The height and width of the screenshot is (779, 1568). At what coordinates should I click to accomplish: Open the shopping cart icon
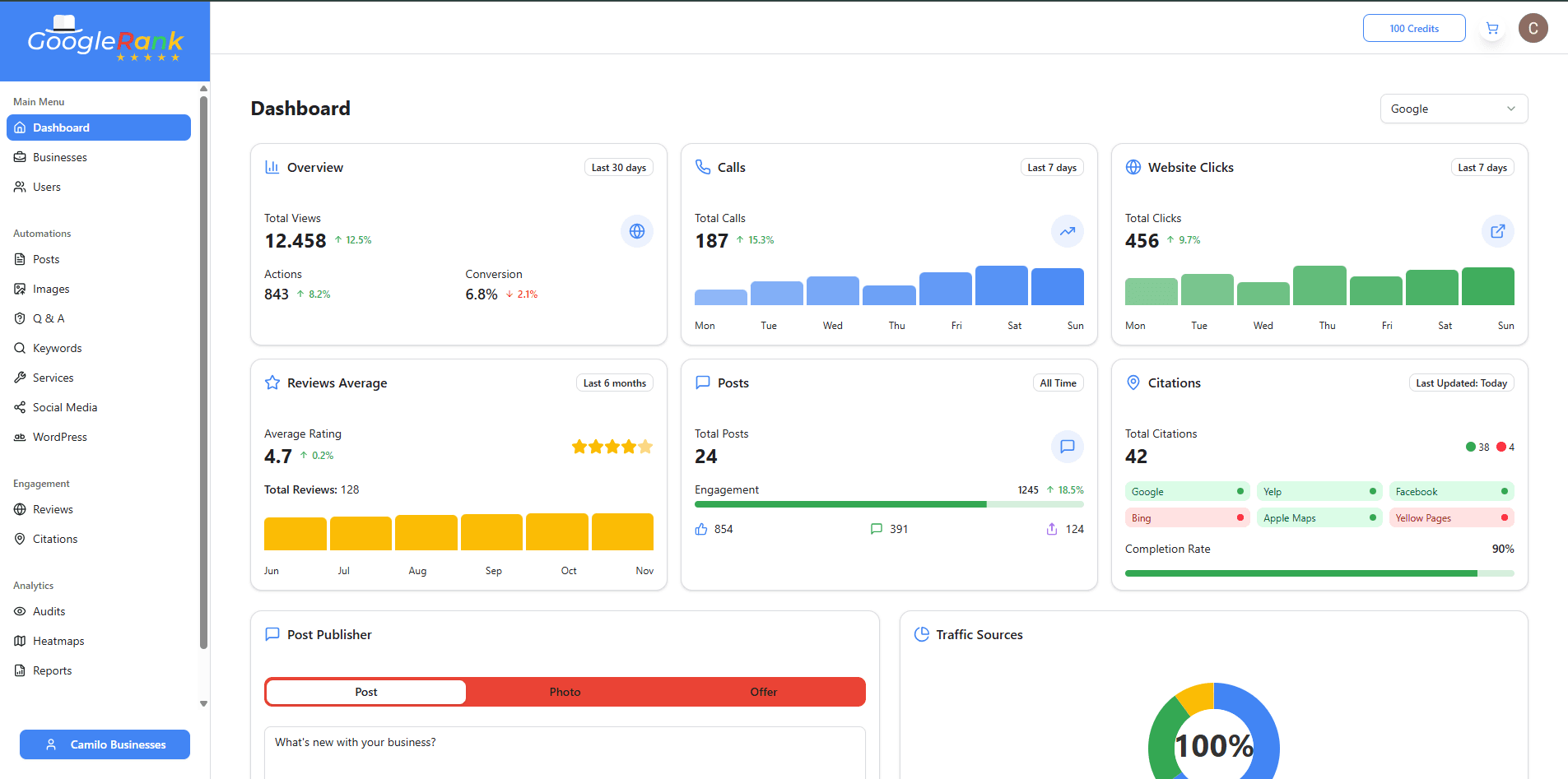(1492, 28)
